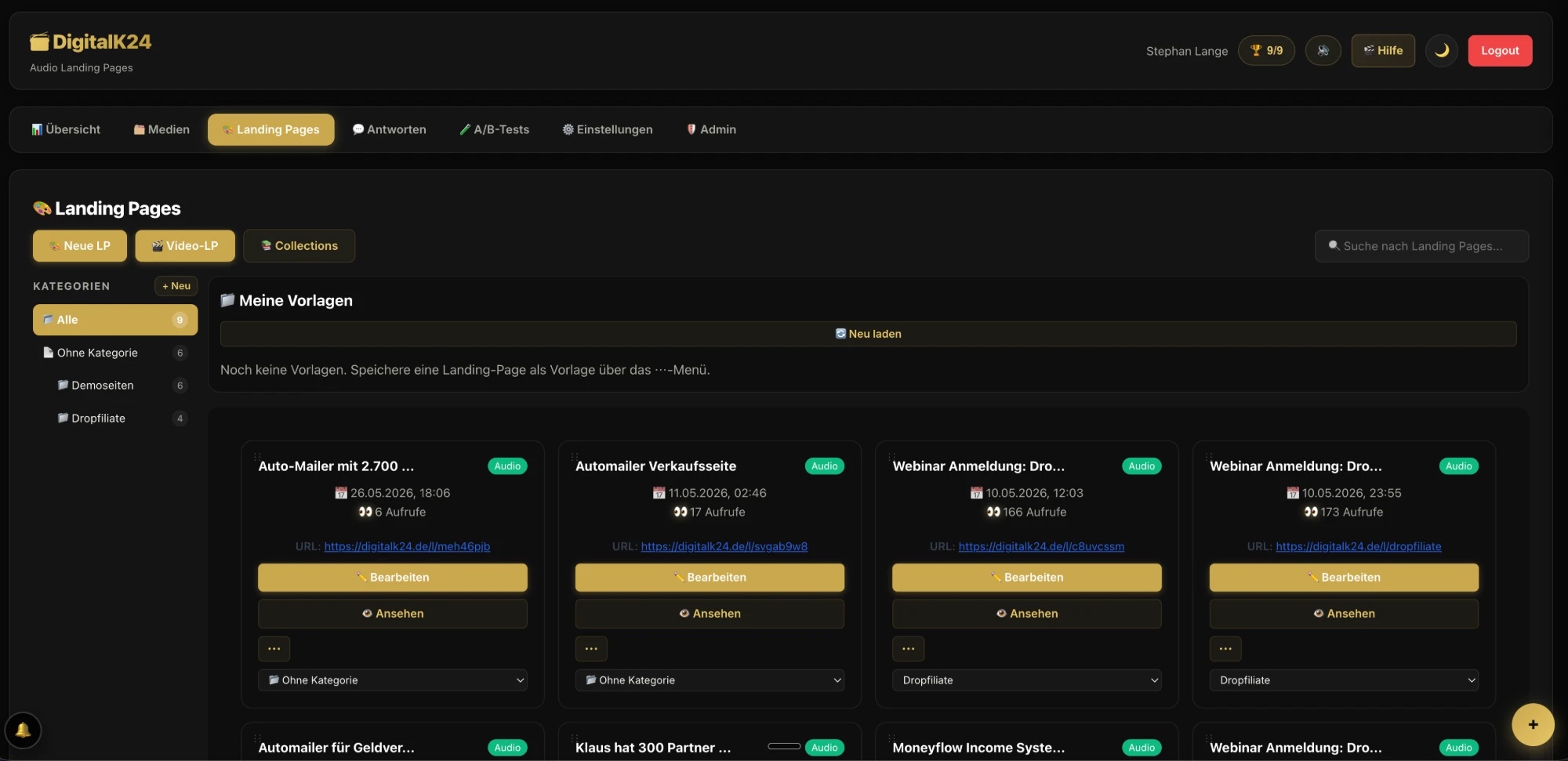
Task: Click the date 26.05.2026, 18:06
Action: (x=393, y=493)
